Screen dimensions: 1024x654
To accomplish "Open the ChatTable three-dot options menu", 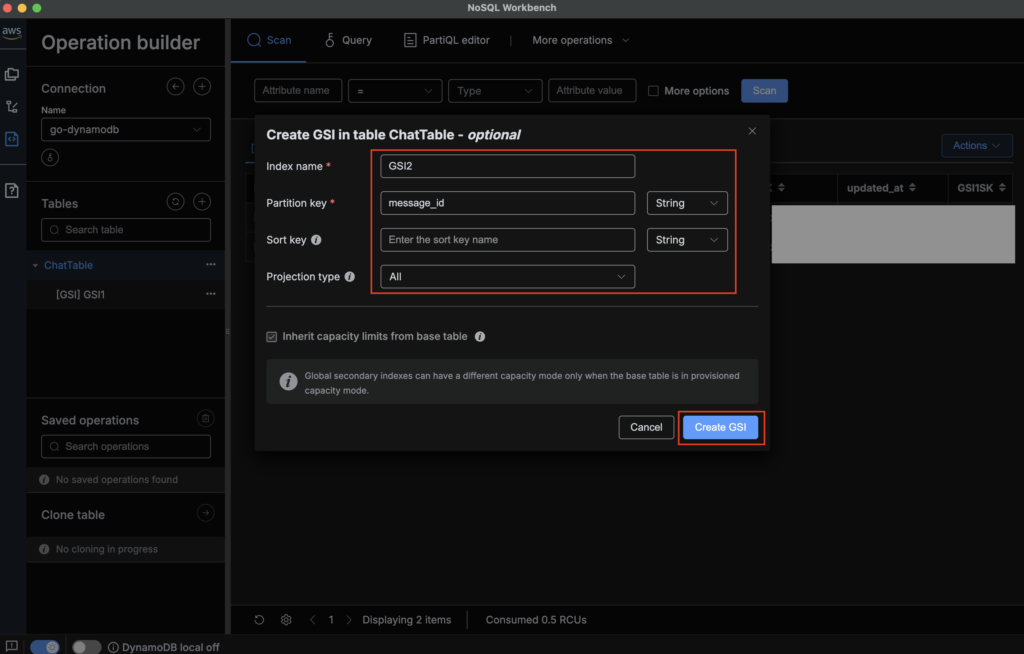I will pyautogui.click(x=210, y=265).
